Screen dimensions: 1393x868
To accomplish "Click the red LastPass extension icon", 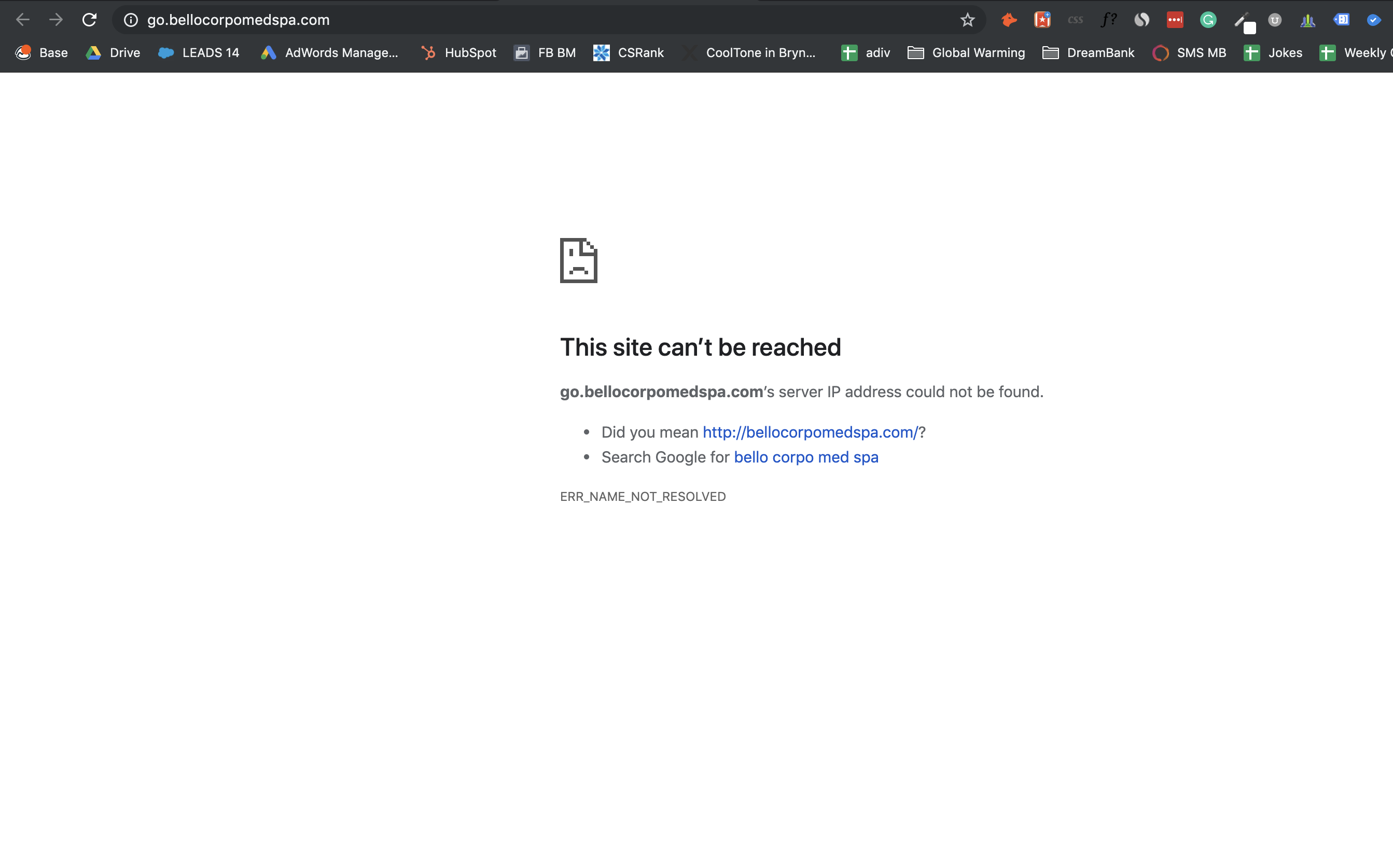I will (x=1175, y=20).
